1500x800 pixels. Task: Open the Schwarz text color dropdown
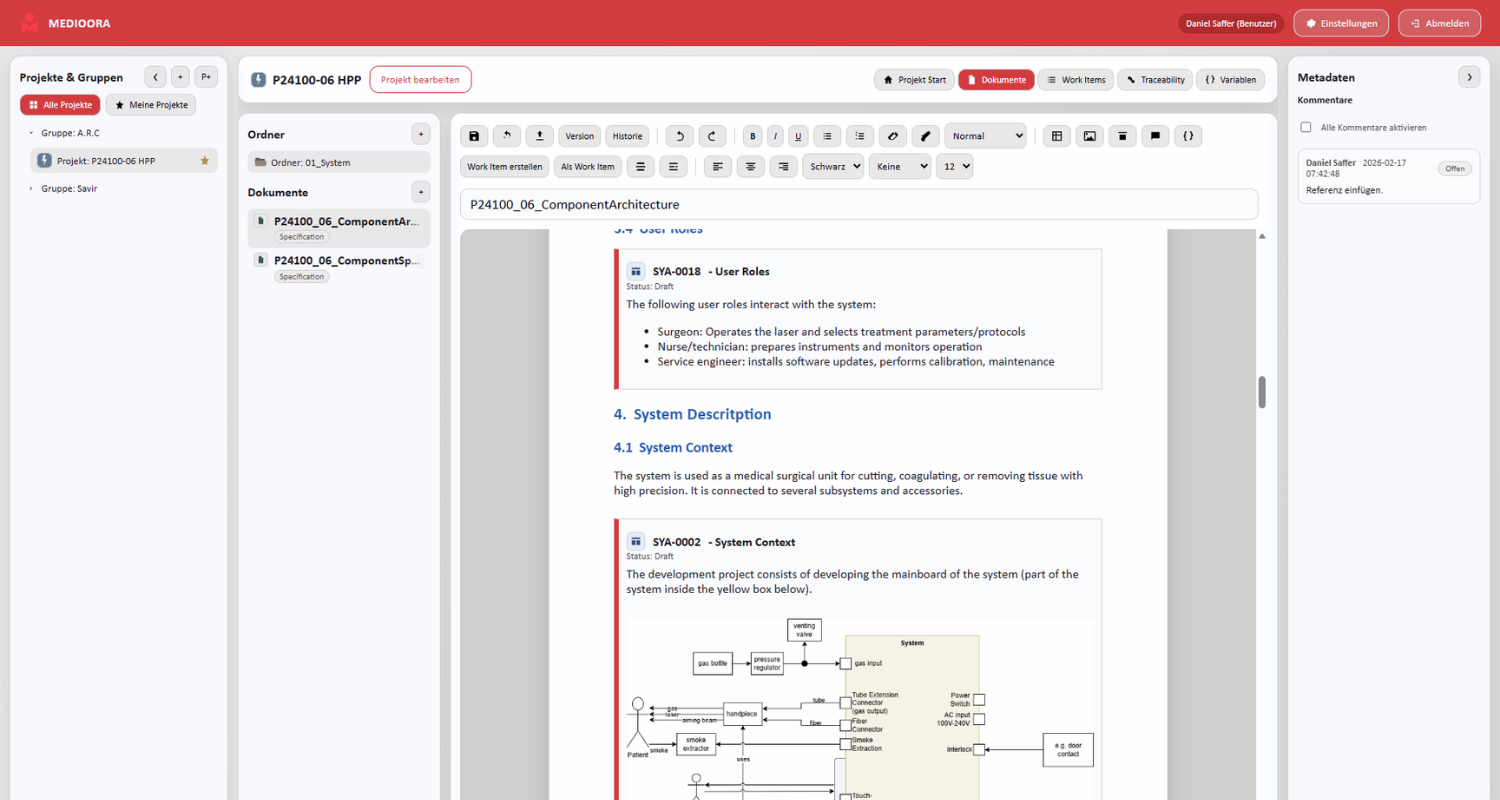click(833, 166)
